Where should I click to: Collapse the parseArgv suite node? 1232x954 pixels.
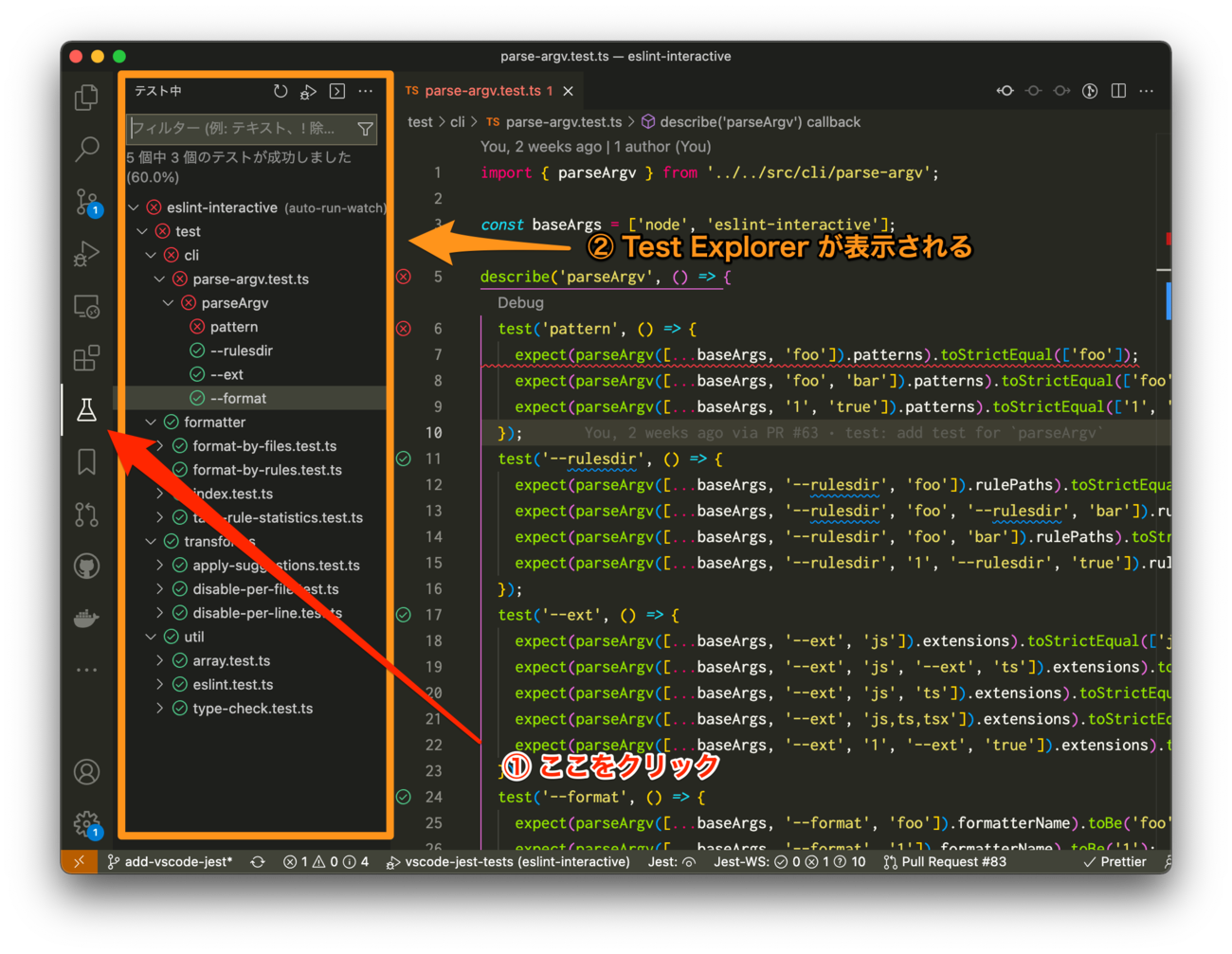point(168,303)
